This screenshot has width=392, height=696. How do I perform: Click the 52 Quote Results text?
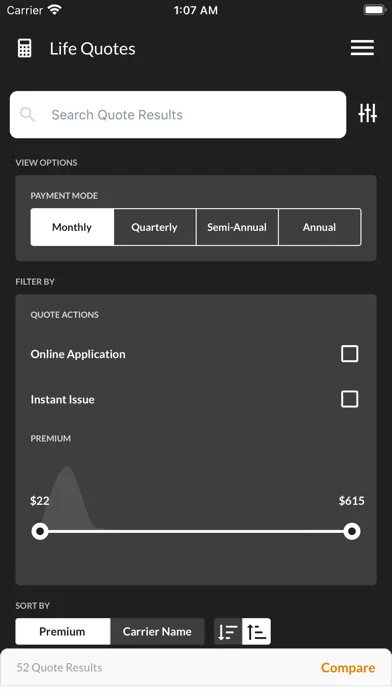59,668
